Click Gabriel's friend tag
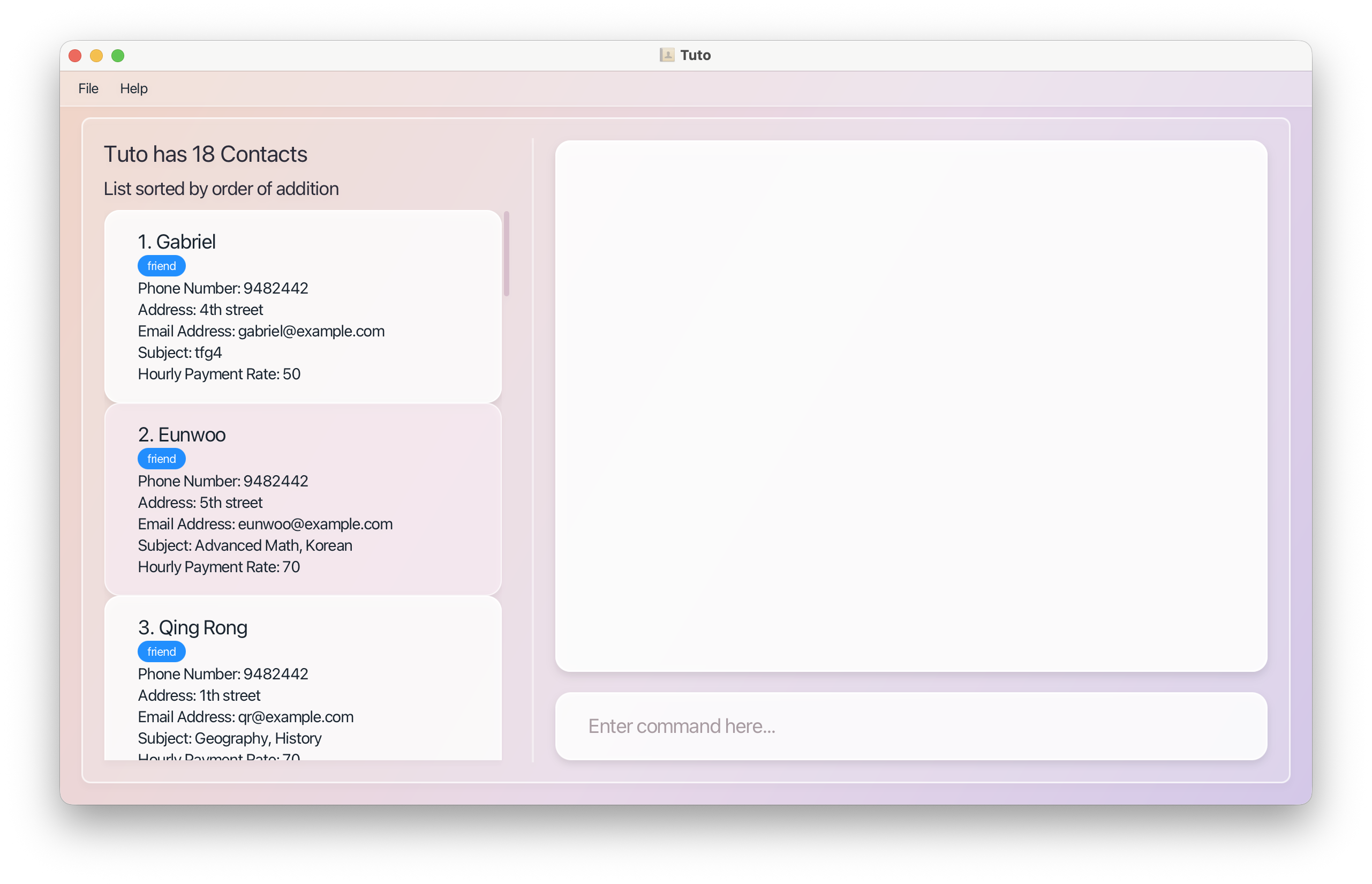The width and height of the screenshot is (1372, 884). 161,266
